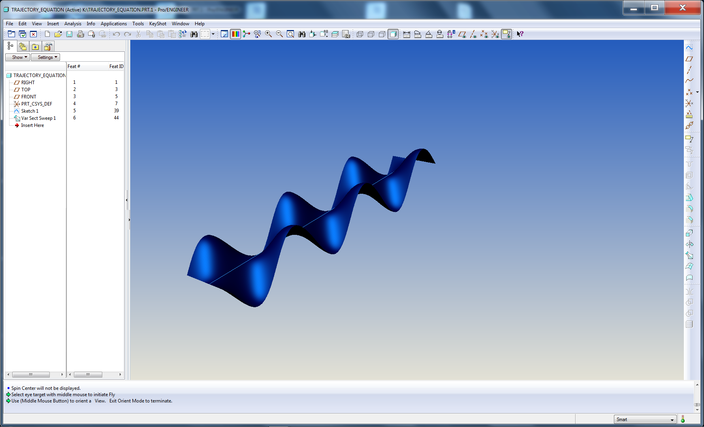Select the Datum Plane tool in right toolbar
The width and height of the screenshot is (704, 427).
point(689,59)
